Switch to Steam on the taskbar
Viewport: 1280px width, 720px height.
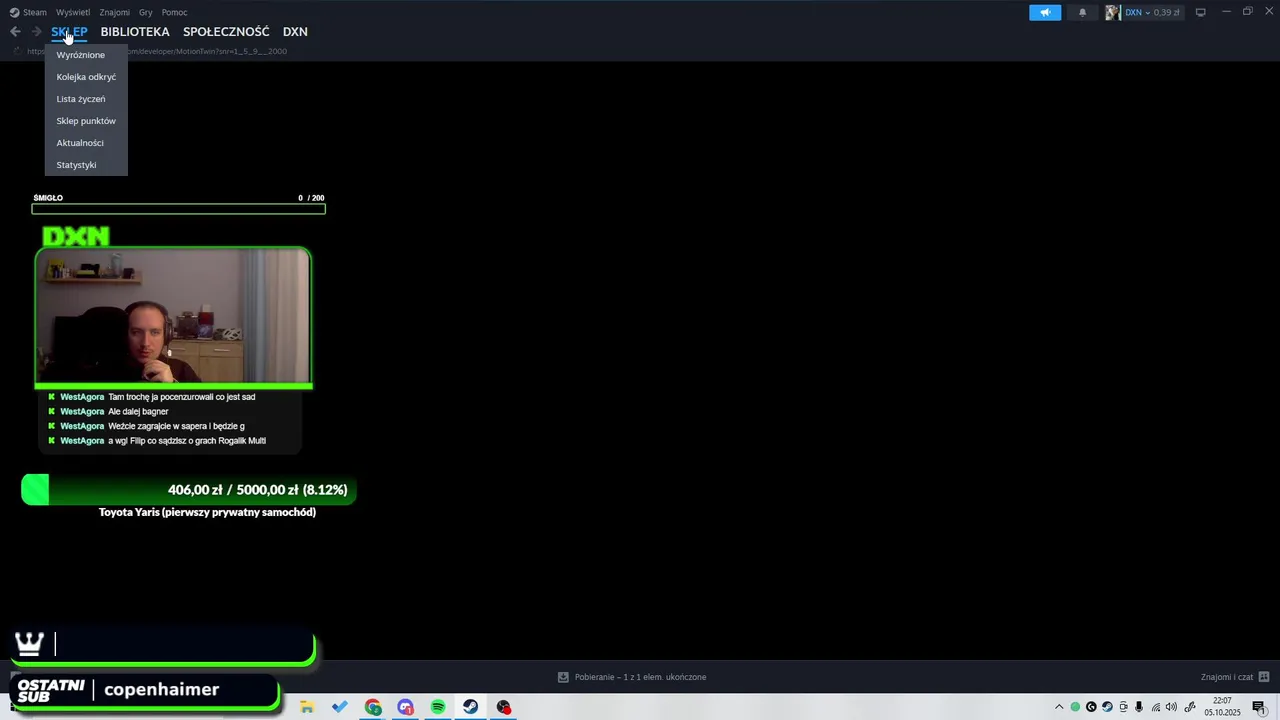[470, 707]
